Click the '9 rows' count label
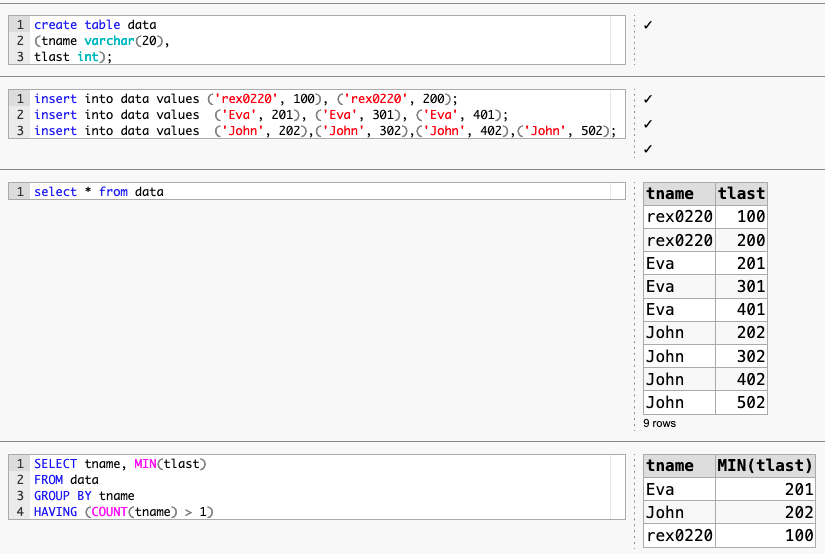Screen dimensions: 825x554 [x=659, y=424]
